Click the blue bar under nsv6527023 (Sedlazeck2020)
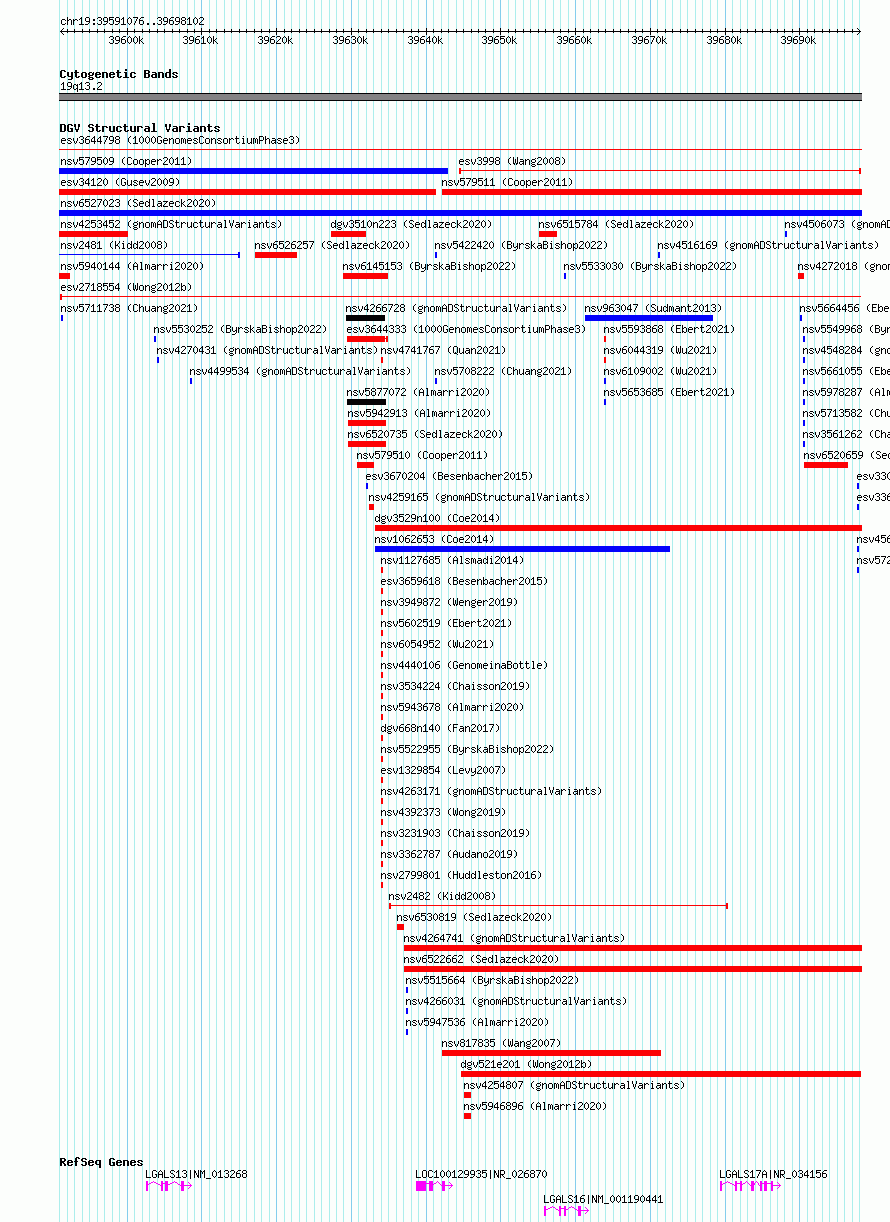 click(460, 213)
